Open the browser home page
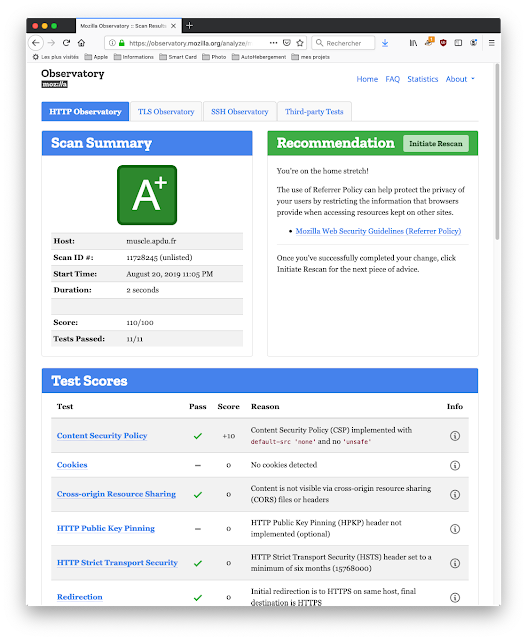527x640 pixels. point(82,43)
